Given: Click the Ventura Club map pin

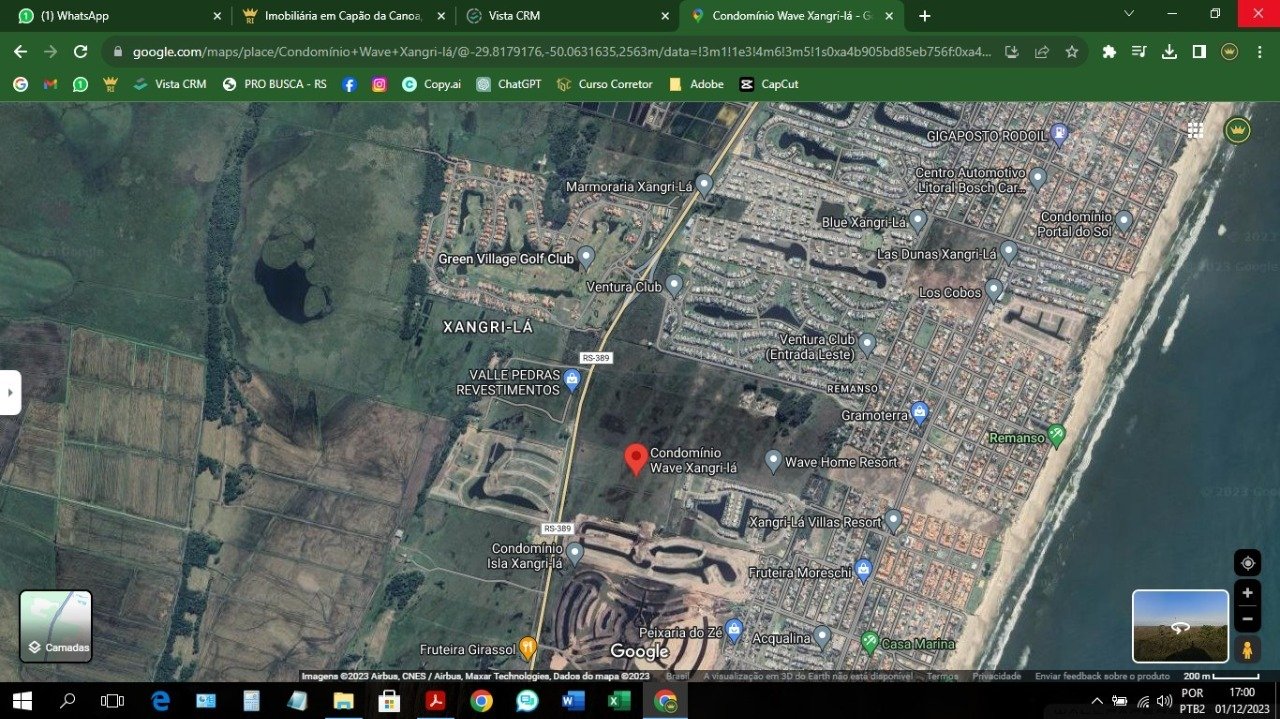Looking at the screenshot, I should (x=675, y=285).
